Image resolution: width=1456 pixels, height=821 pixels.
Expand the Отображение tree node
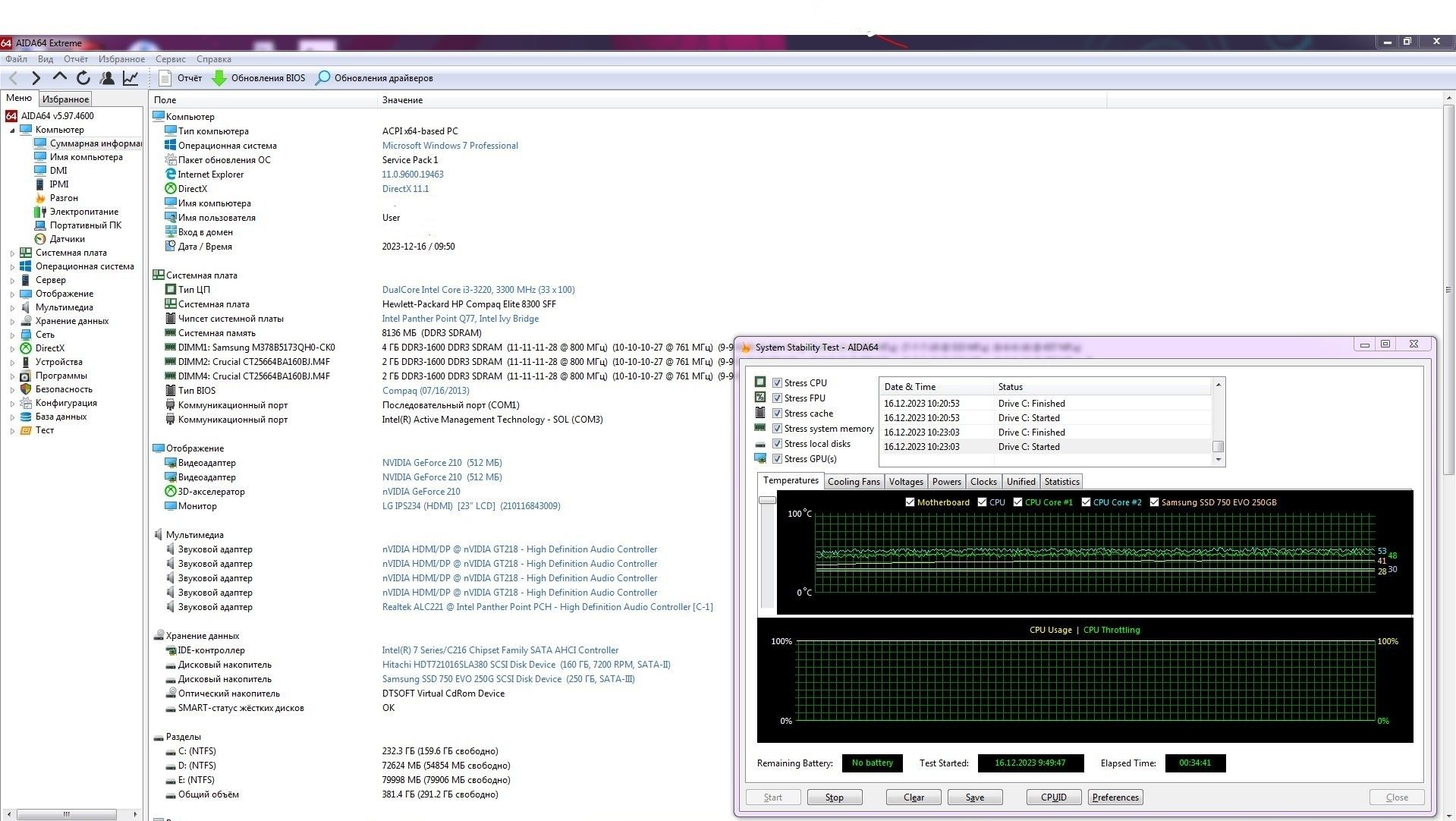(x=12, y=294)
